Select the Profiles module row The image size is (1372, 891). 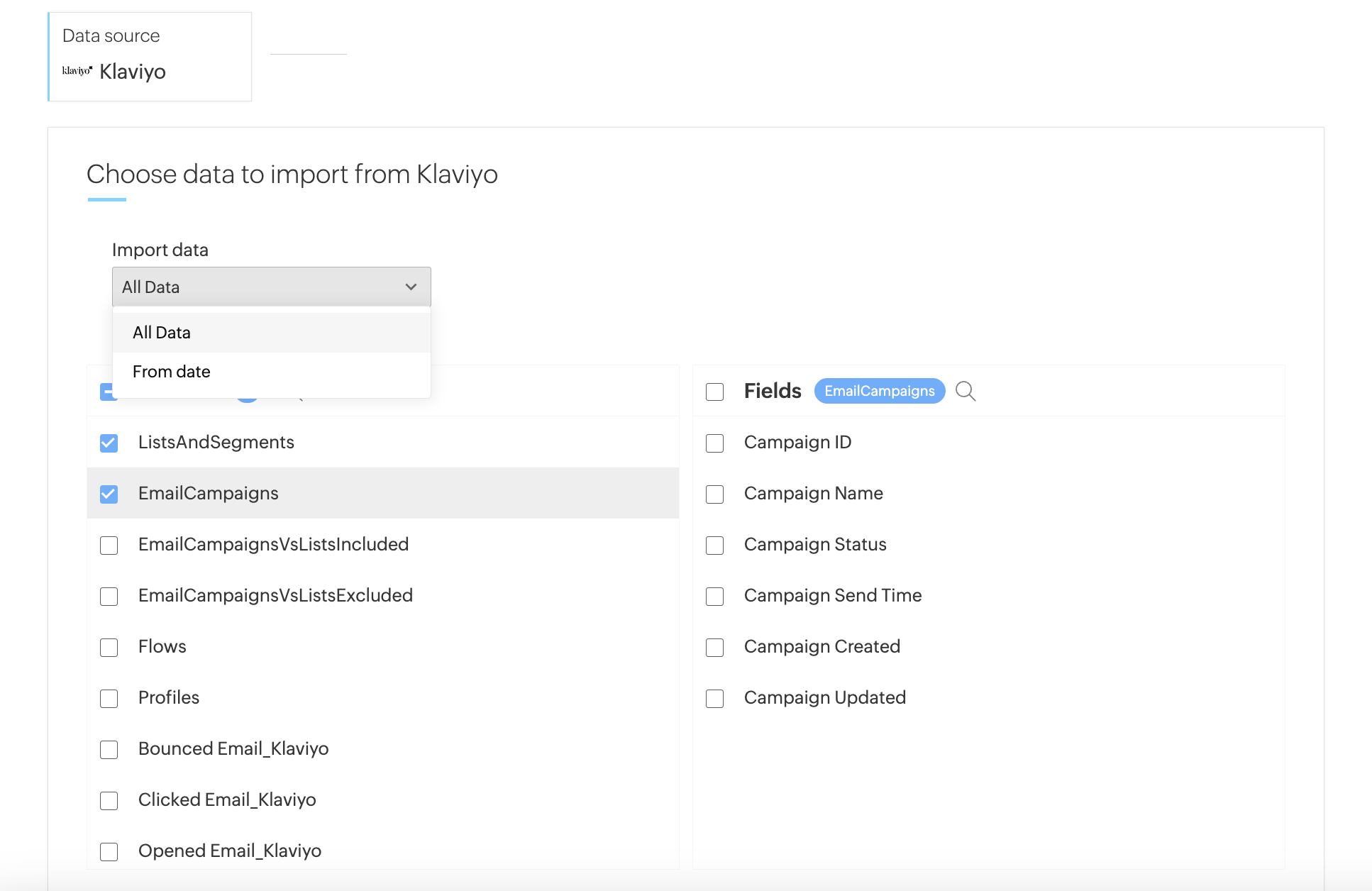169,697
